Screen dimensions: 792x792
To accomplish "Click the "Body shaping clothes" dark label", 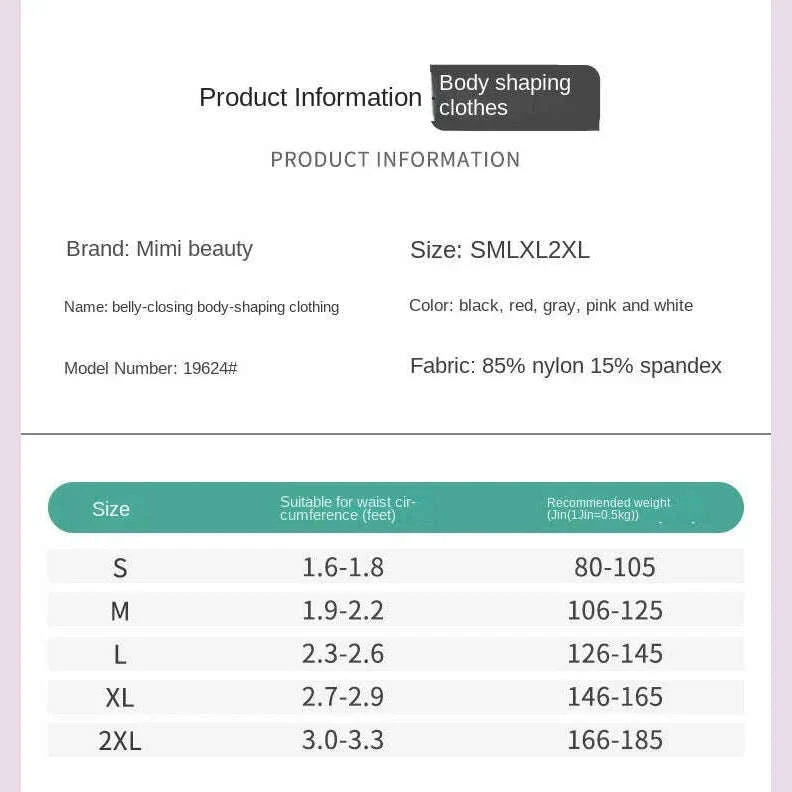I will pos(514,97).
